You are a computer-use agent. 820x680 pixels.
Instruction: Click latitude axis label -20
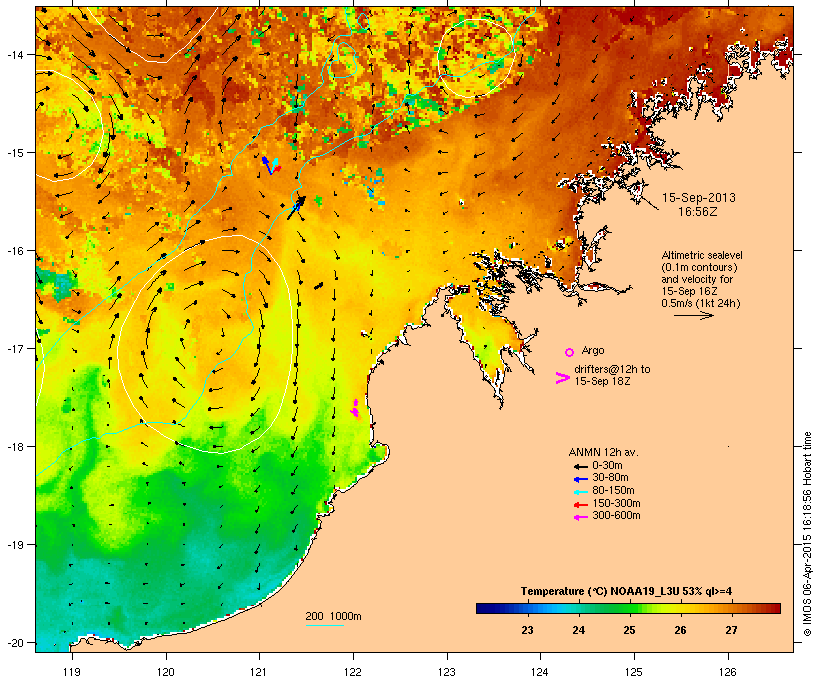15,643
